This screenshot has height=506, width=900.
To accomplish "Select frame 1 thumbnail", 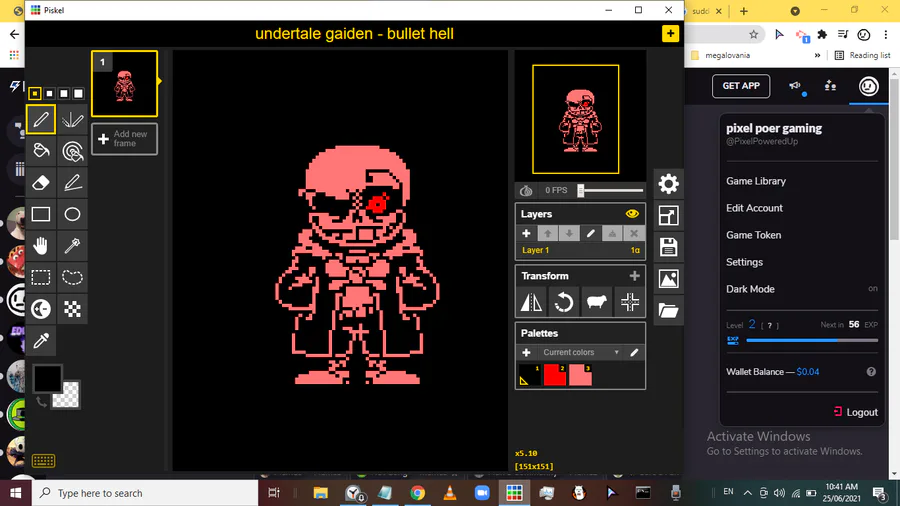I will pos(124,84).
